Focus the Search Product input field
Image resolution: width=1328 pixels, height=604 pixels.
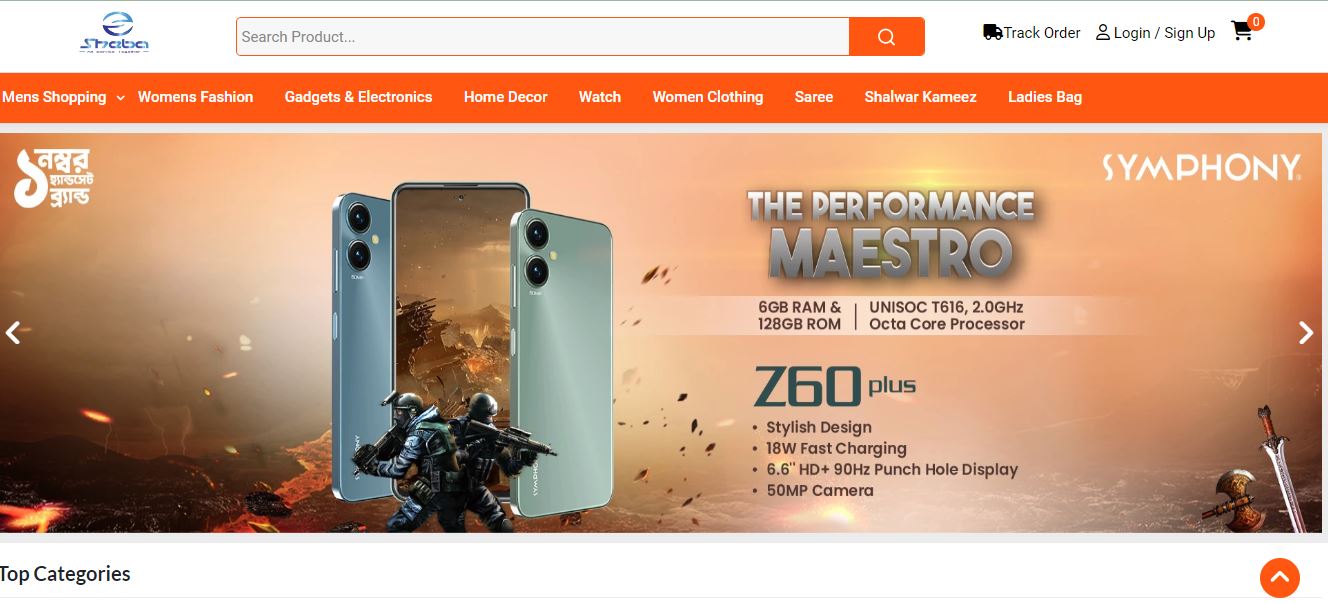pos(543,37)
